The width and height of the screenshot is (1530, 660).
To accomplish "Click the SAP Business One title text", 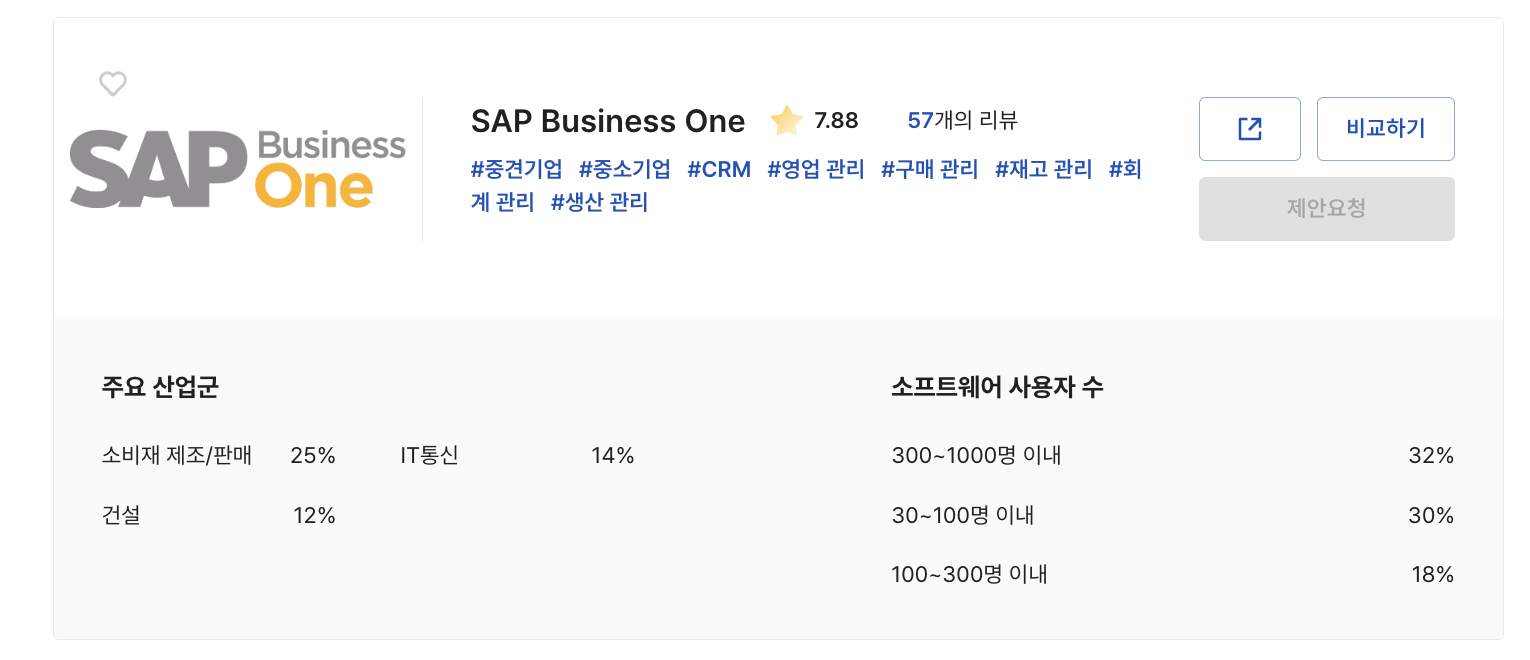I will (608, 121).
